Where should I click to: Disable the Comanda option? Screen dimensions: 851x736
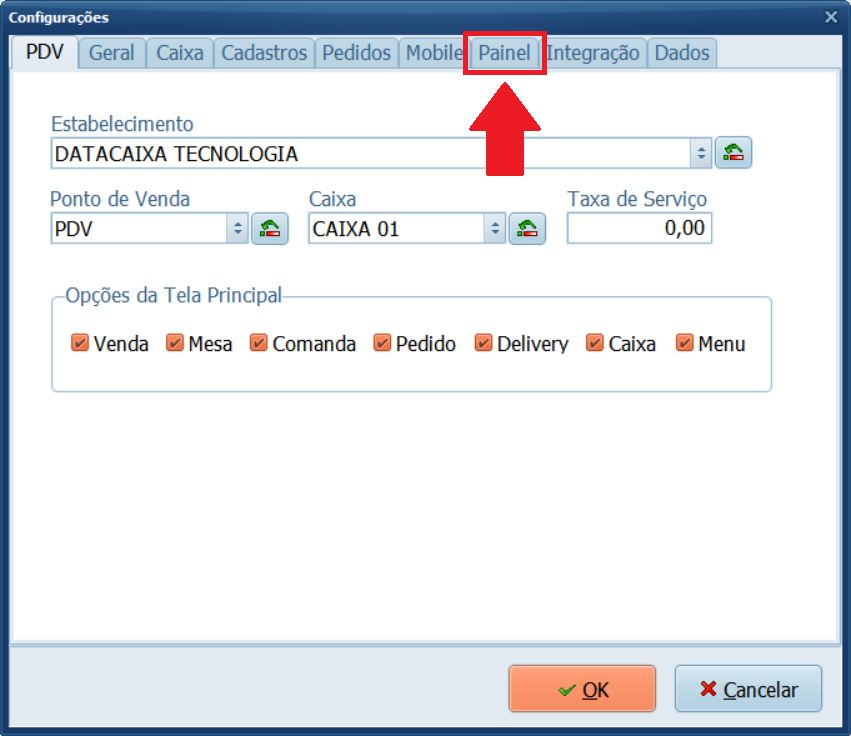coord(259,343)
